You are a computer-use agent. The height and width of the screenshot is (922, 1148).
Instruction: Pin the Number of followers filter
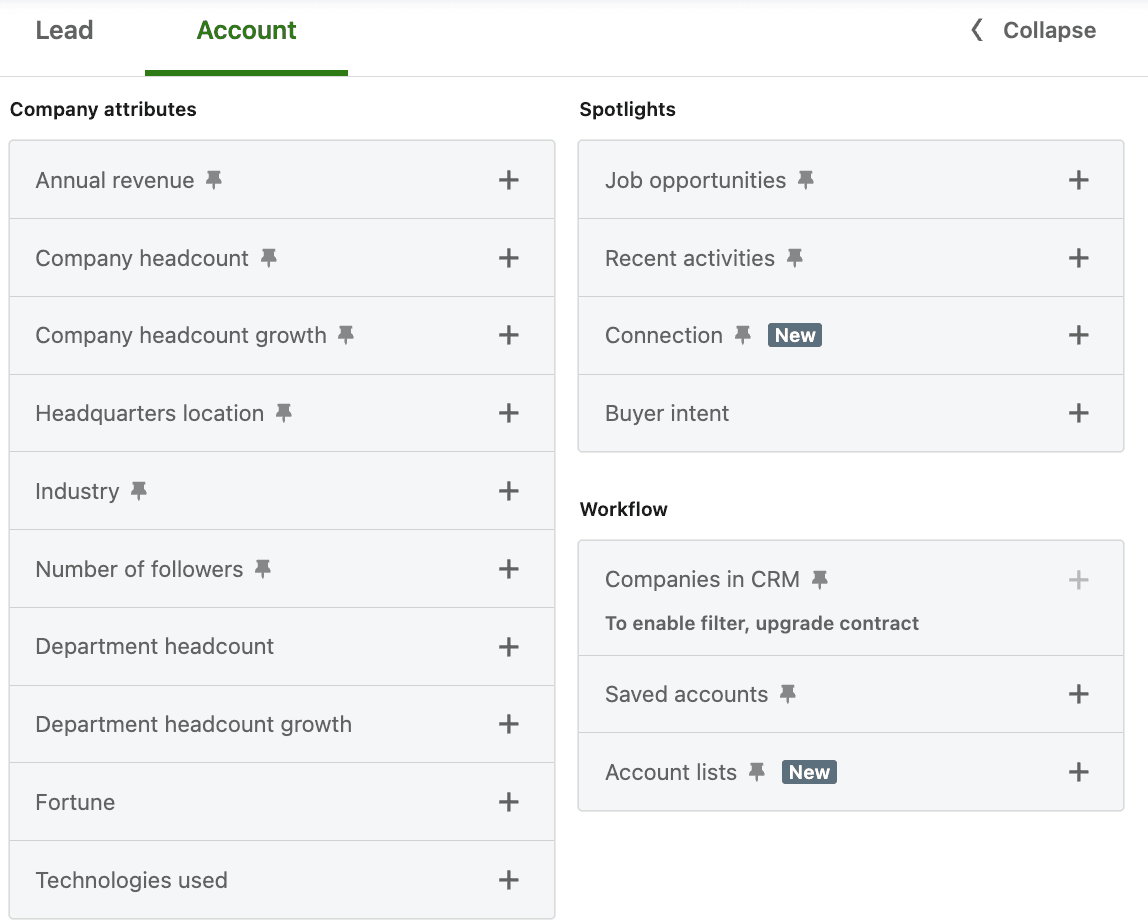[263, 567]
